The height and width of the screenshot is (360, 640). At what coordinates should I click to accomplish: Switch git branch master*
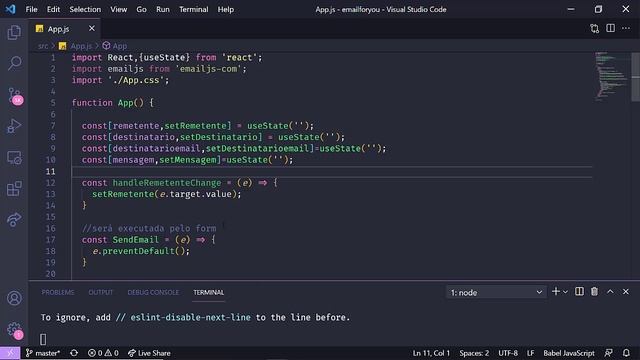pyautogui.click(x=43, y=353)
